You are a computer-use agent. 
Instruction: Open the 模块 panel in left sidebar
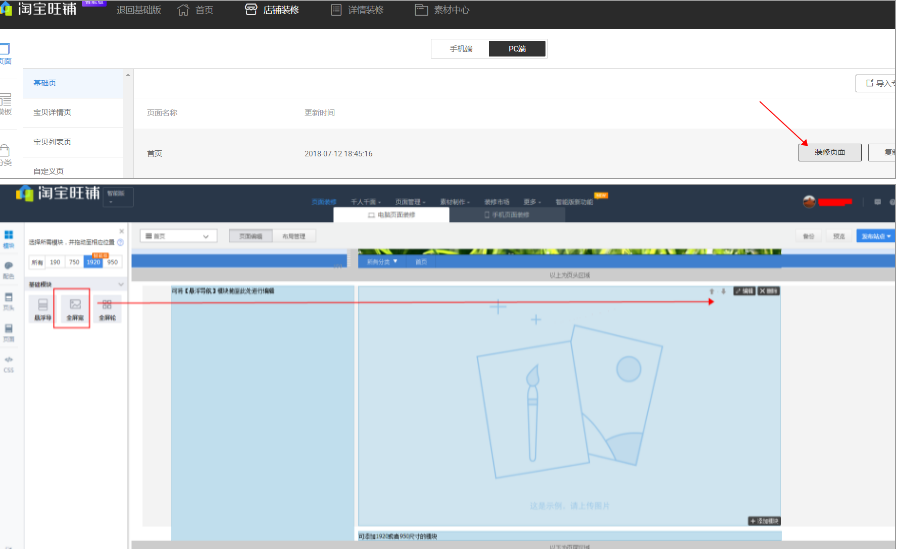tap(9, 238)
